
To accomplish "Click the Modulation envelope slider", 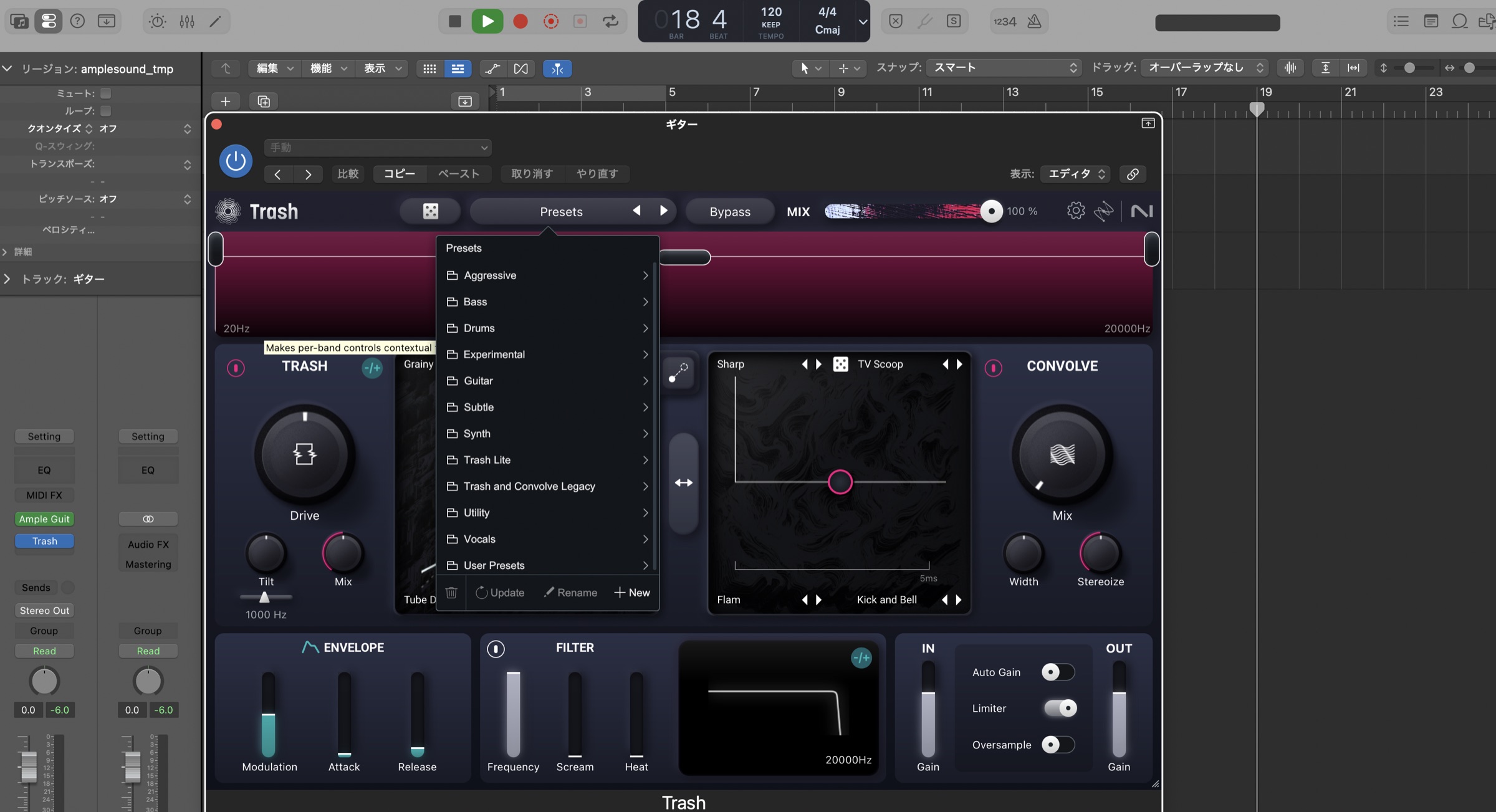I will click(268, 714).
